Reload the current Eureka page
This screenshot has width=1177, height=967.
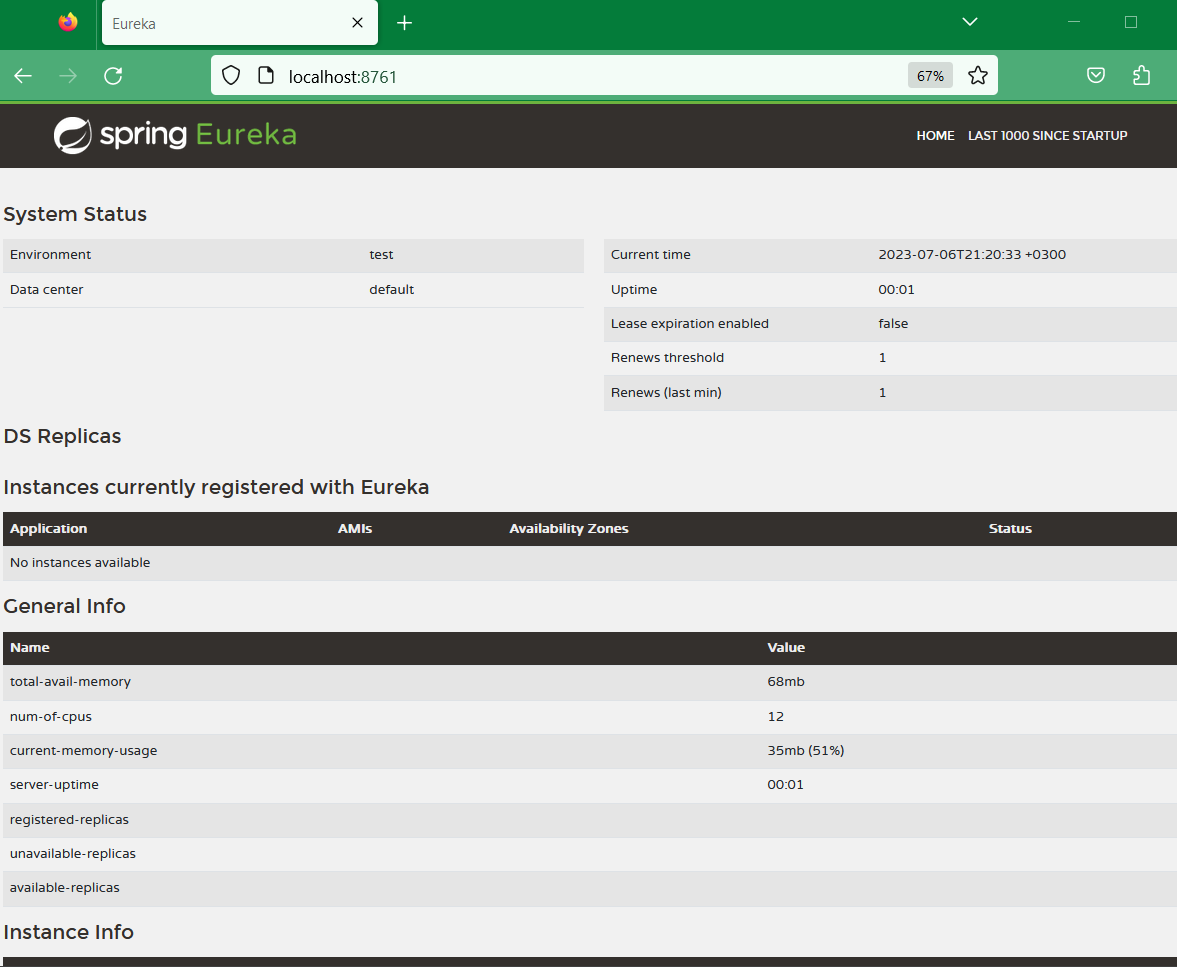click(x=113, y=76)
